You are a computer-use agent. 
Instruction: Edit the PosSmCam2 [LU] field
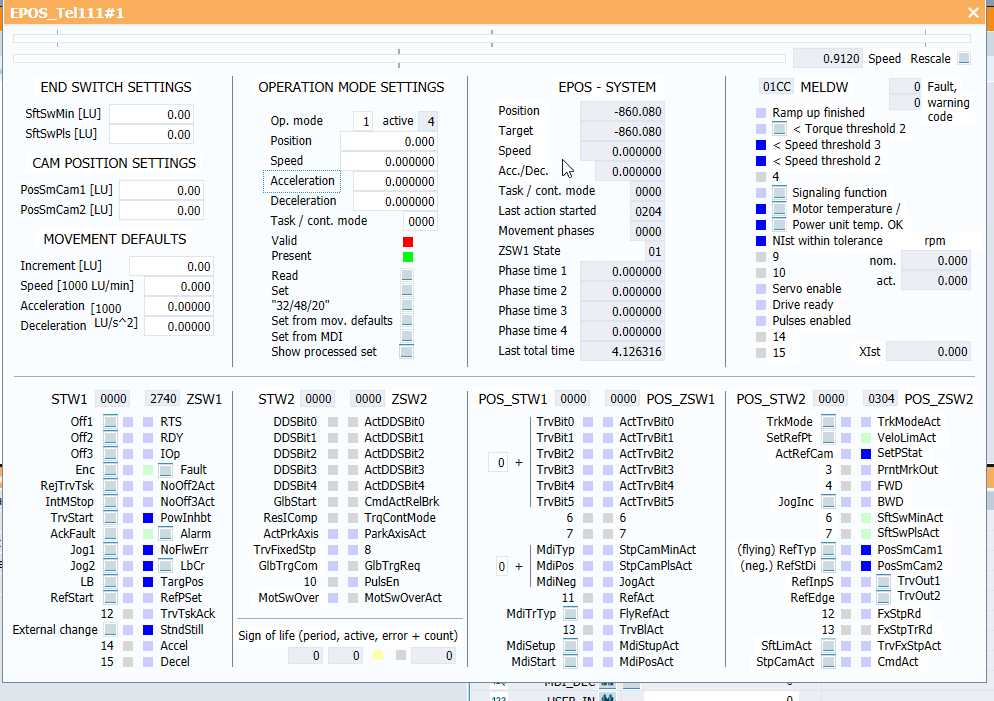tap(161, 210)
